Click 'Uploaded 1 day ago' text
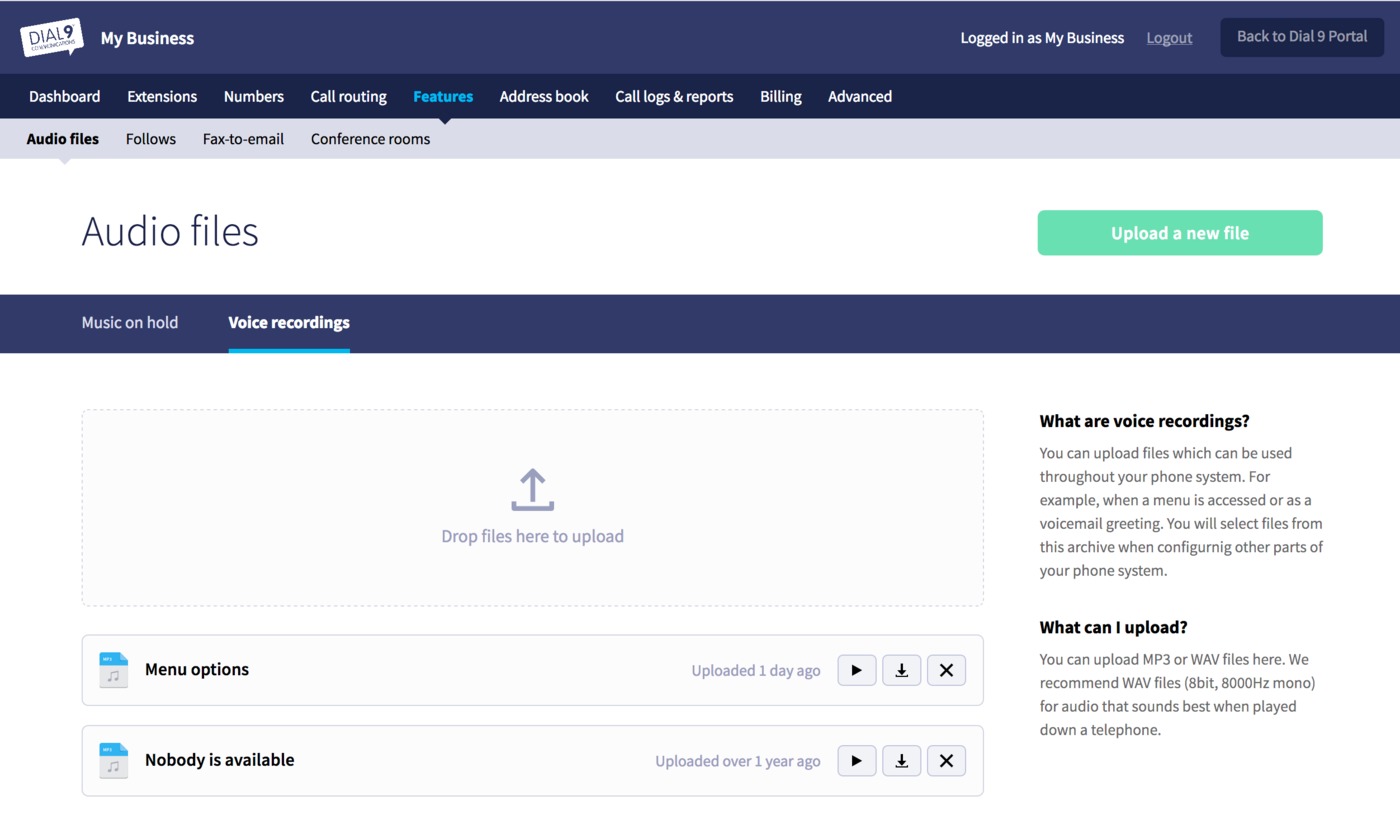1400x815 pixels. point(756,670)
